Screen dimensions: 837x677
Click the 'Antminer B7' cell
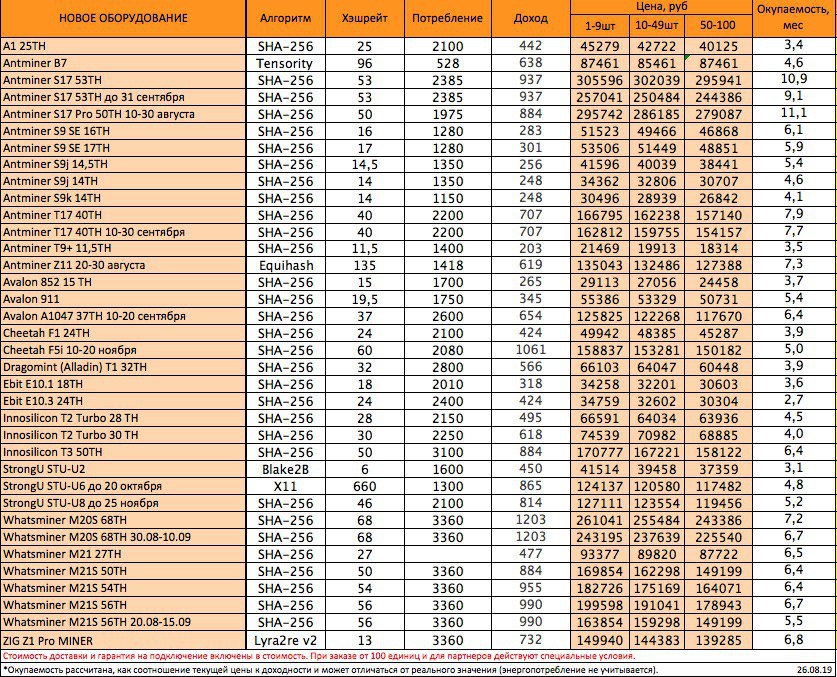point(123,63)
